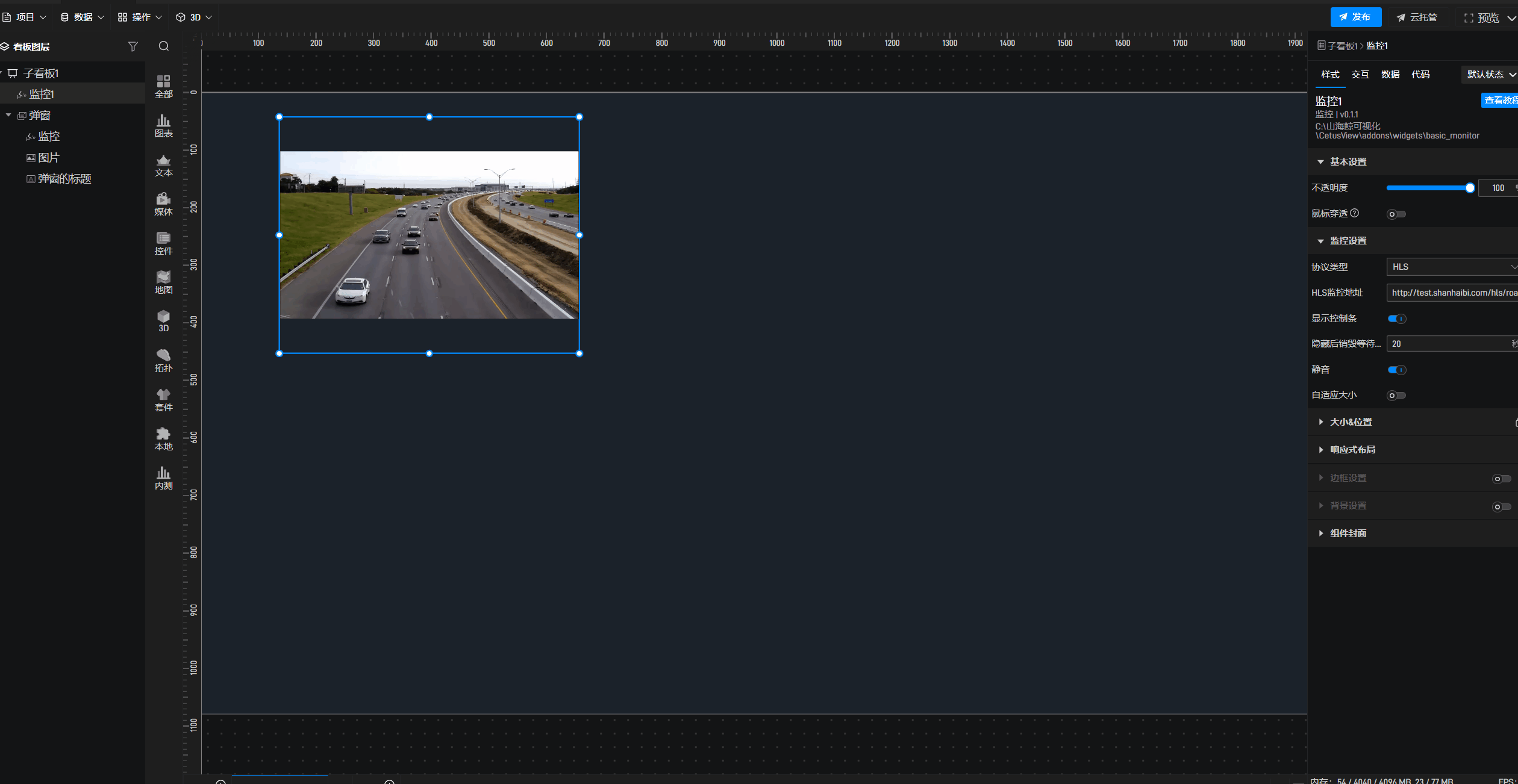Viewport: 1518px width, 784px height.
Task: Turn off the 静音 mute switch
Action: coord(1396,370)
